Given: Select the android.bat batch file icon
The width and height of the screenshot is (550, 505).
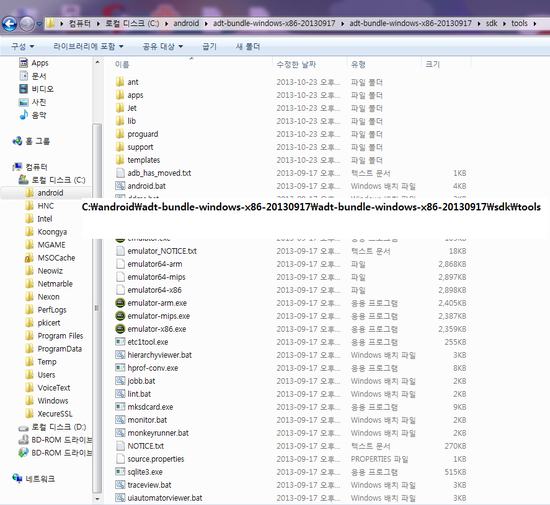Looking at the screenshot, I should click(120, 186).
